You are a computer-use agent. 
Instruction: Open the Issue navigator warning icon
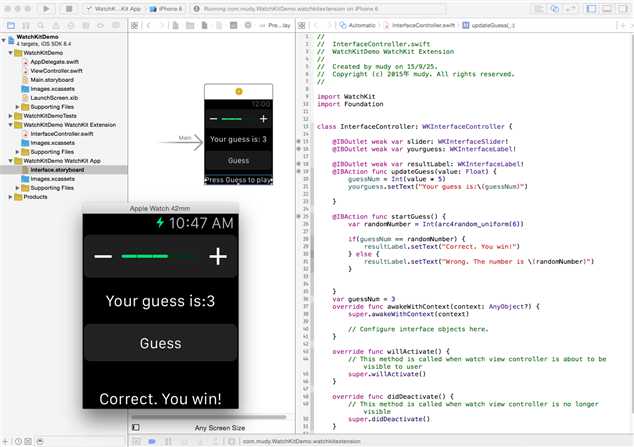click(x=56, y=25)
